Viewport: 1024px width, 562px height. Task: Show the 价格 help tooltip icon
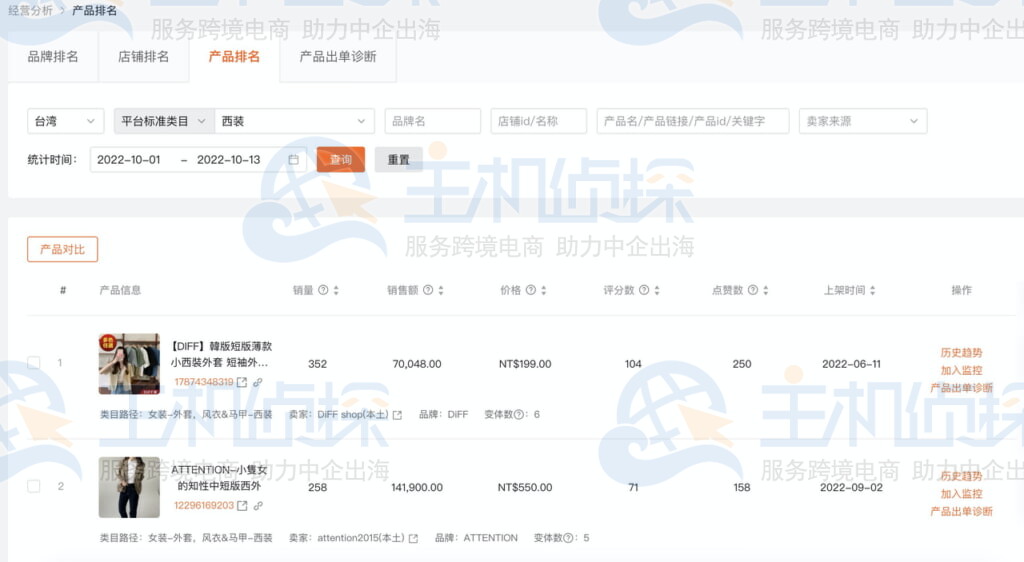[x=531, y=290]
